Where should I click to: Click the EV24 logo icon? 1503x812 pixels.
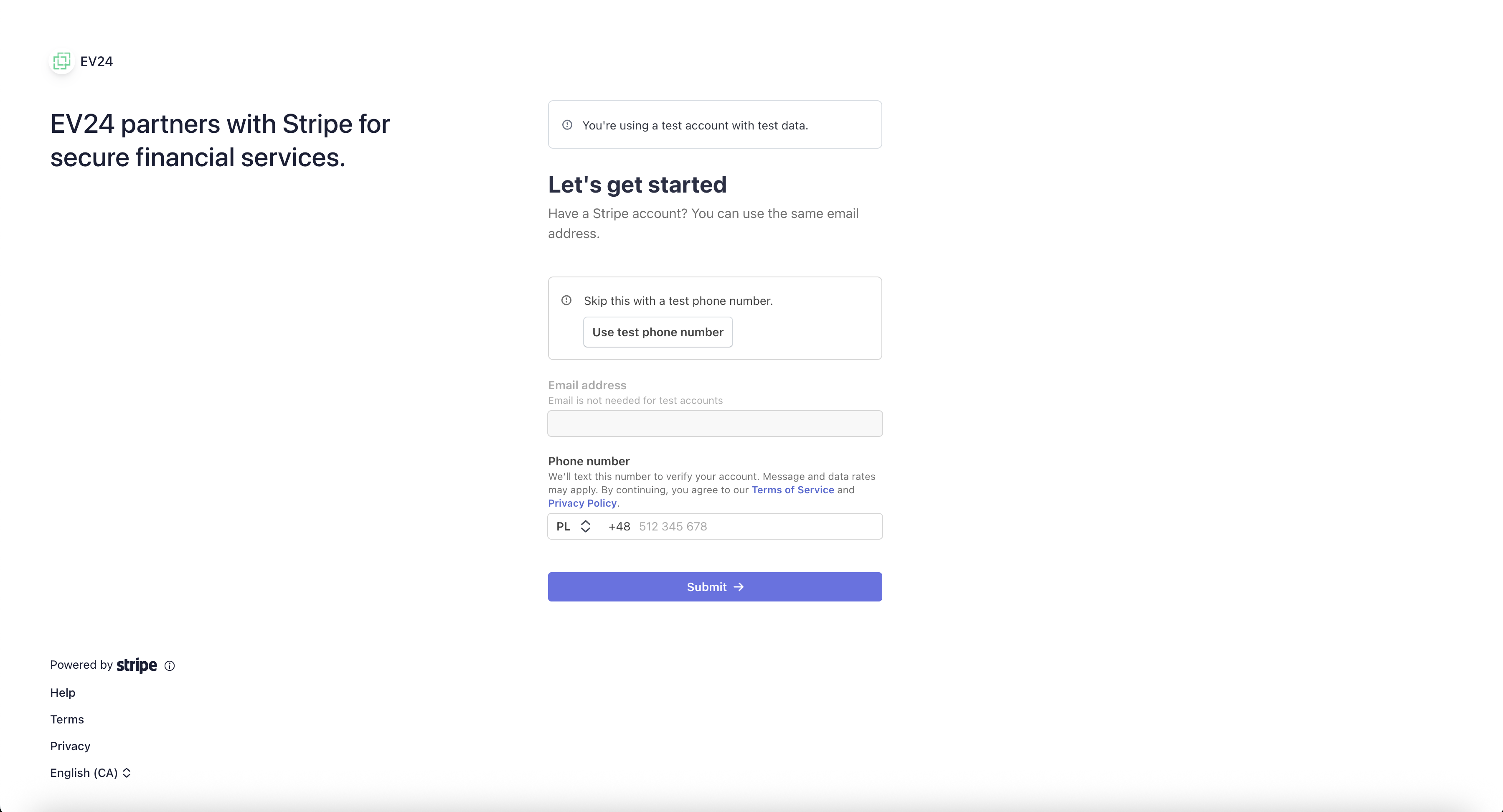(x=62, y=61)
